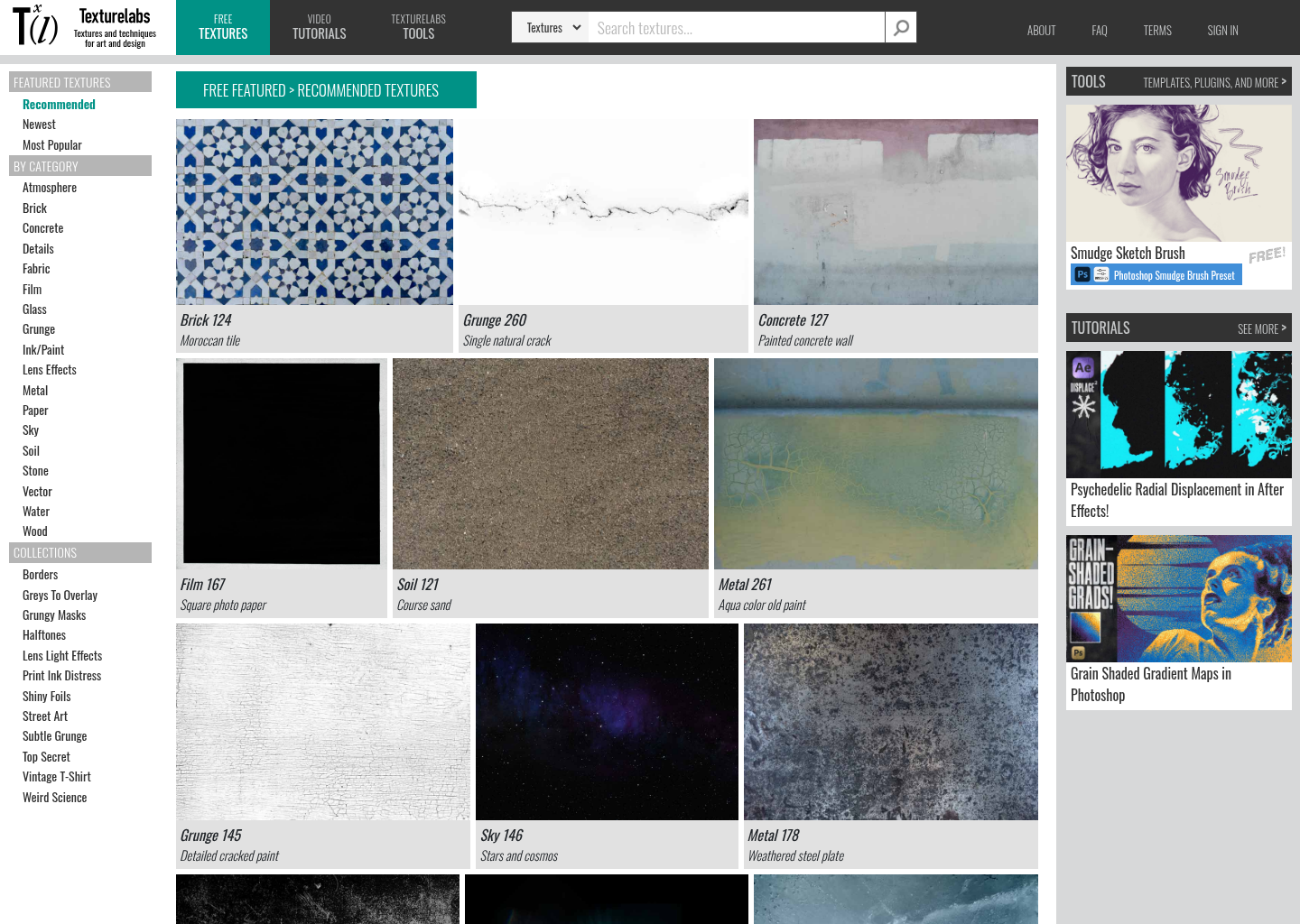Image resolution: width=1300 pixels, height=924 pixels.
Task: Open the Metal 261 aqua paint thumbnail
Action: point(876,464)
